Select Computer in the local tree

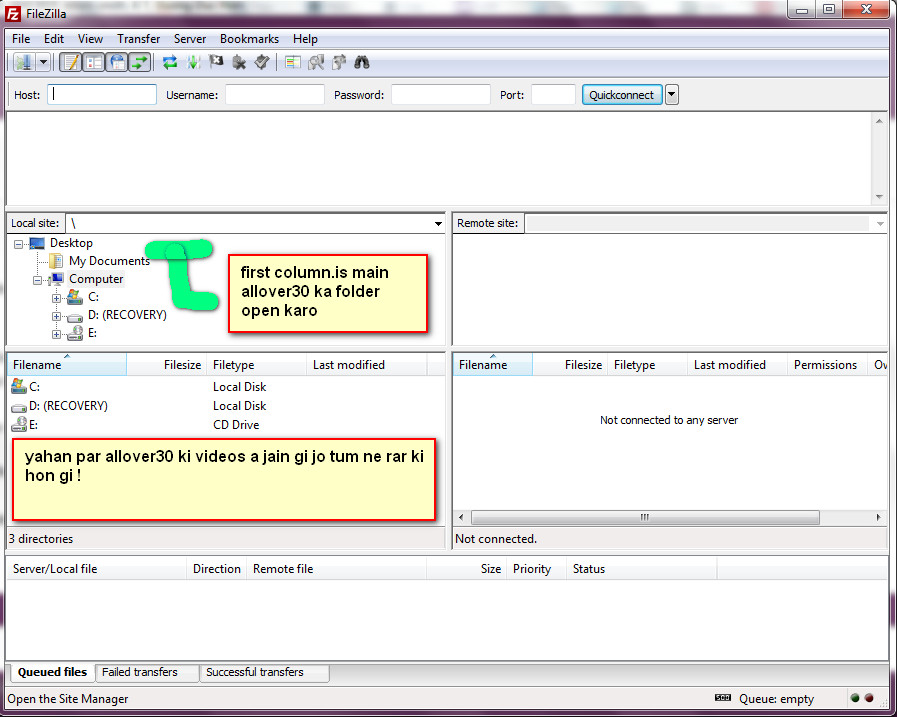pyautogui.click(x=96, y=279)
